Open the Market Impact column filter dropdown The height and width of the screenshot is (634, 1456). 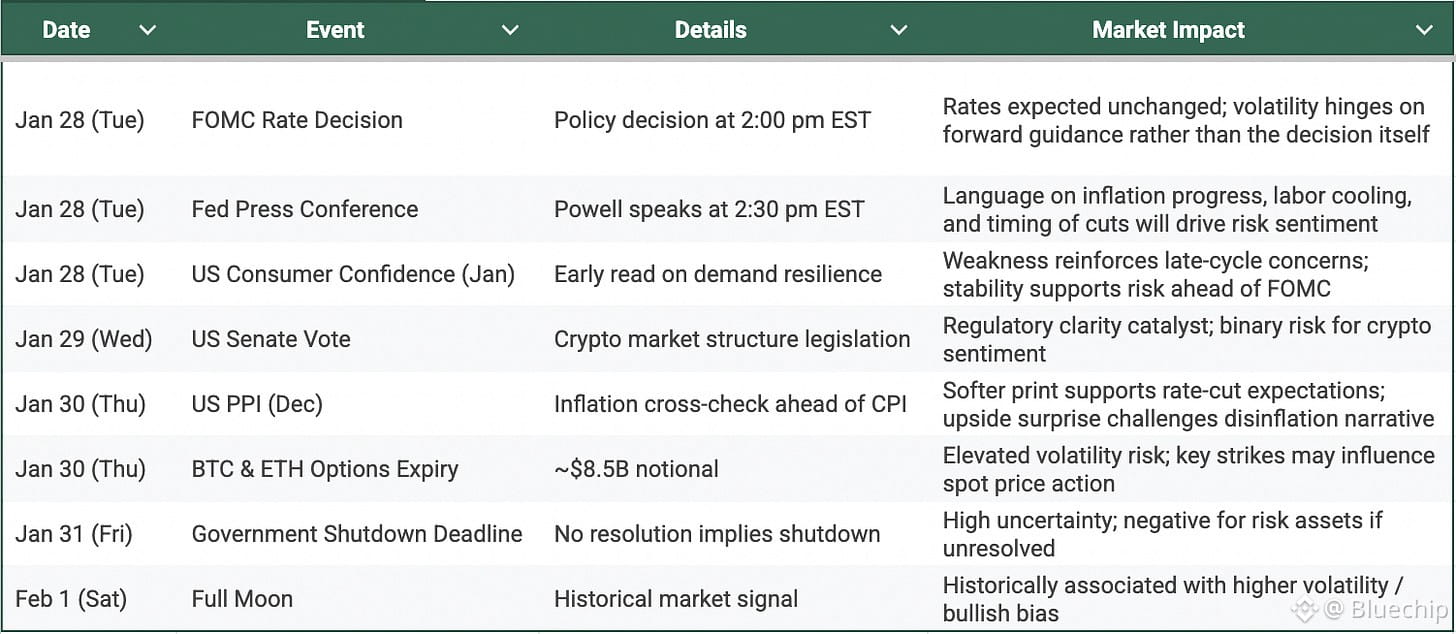point(1424,30)
